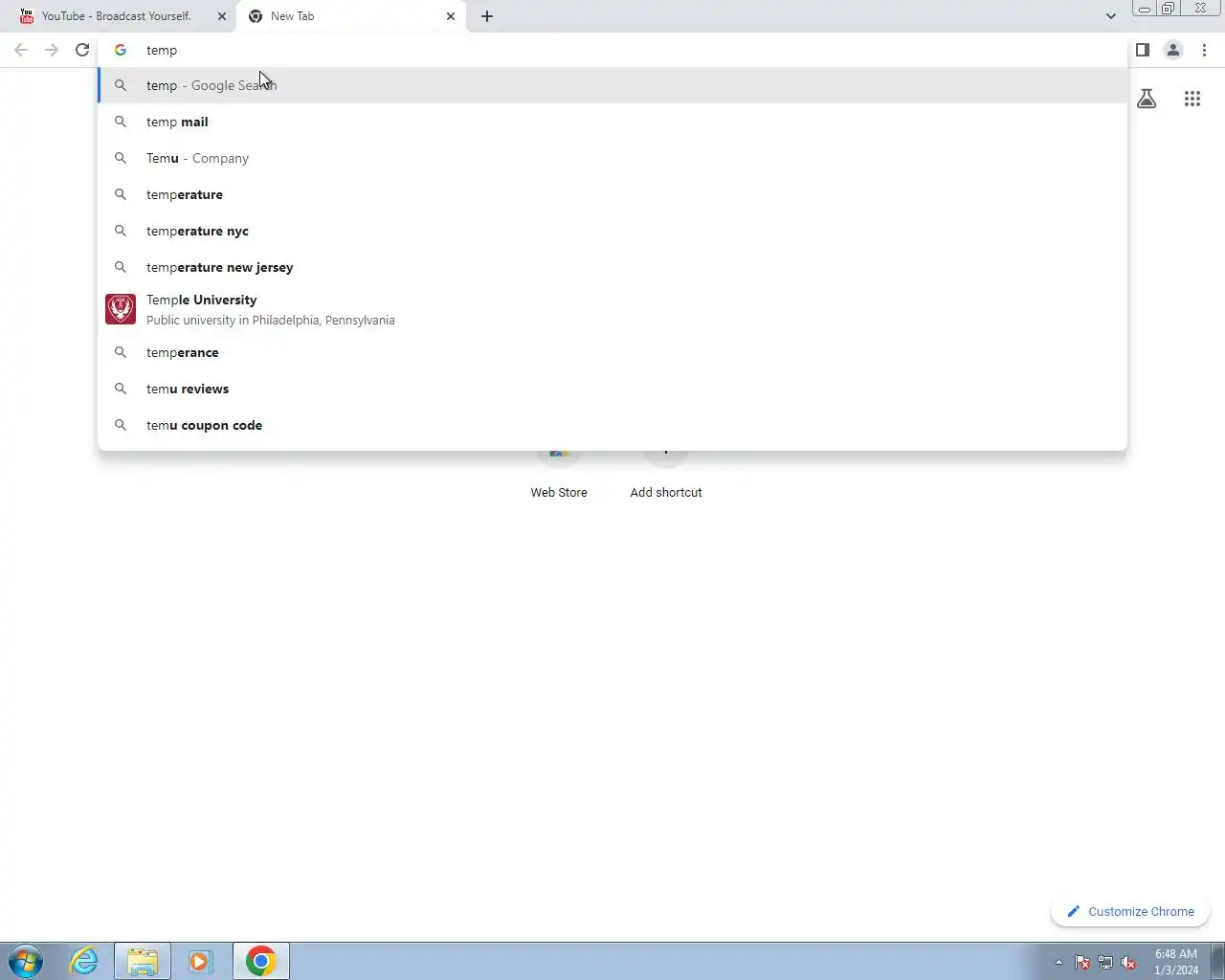Screen dimensions: 1225x980
Task: Click the search icon beside 'temu coupon code'
Action: (121, 425)
